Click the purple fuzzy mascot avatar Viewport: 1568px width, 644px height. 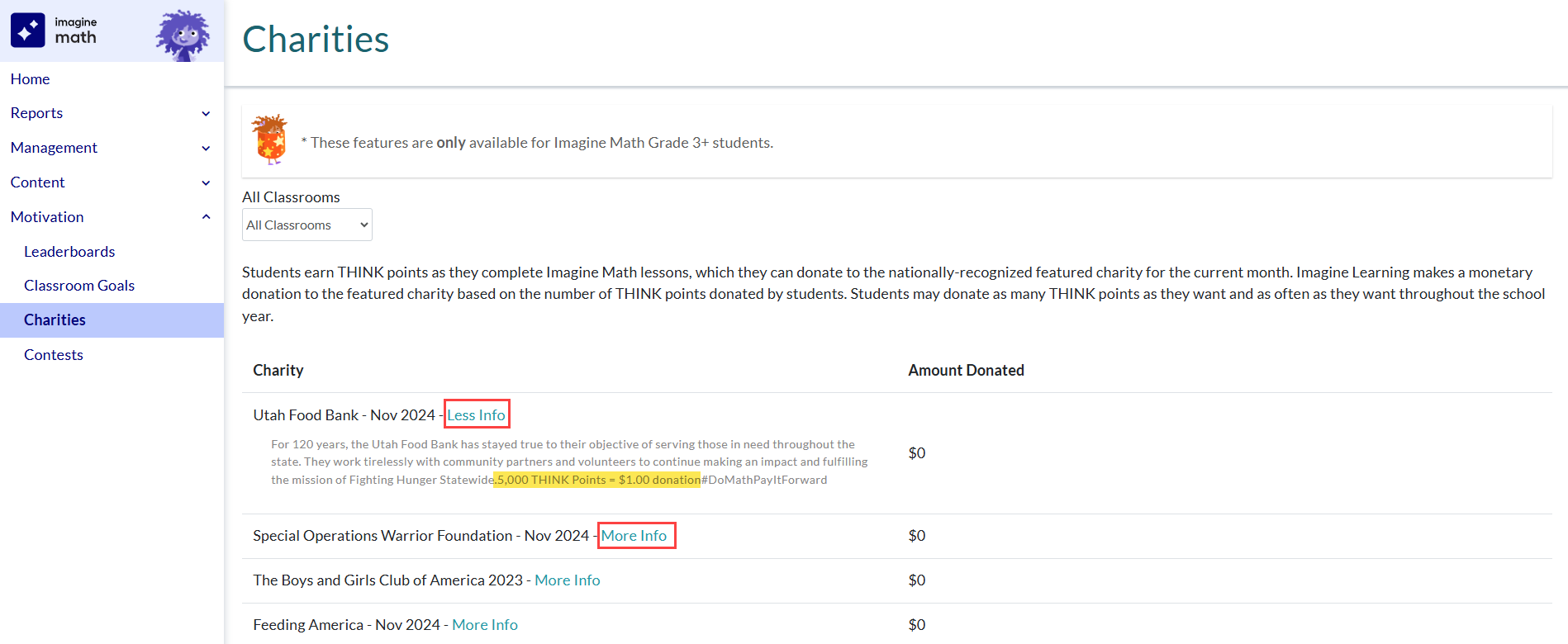(x=183, y=36)
